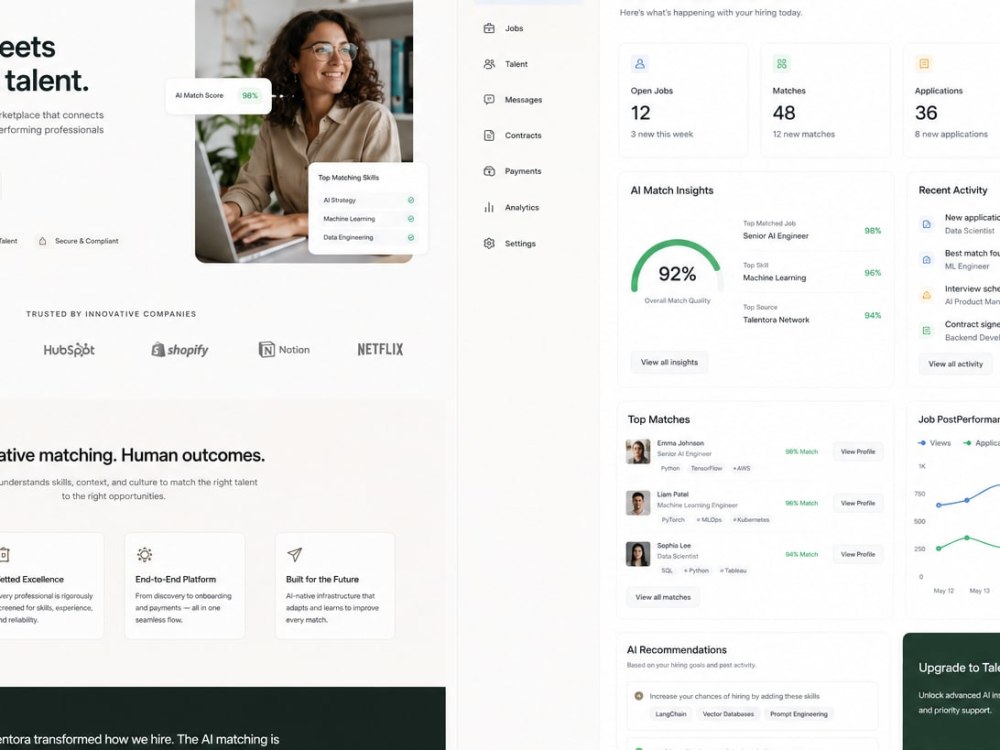Click the AI recommendation bullet icon
Viewport: 1000px width, 750px height.
point(638,696)
